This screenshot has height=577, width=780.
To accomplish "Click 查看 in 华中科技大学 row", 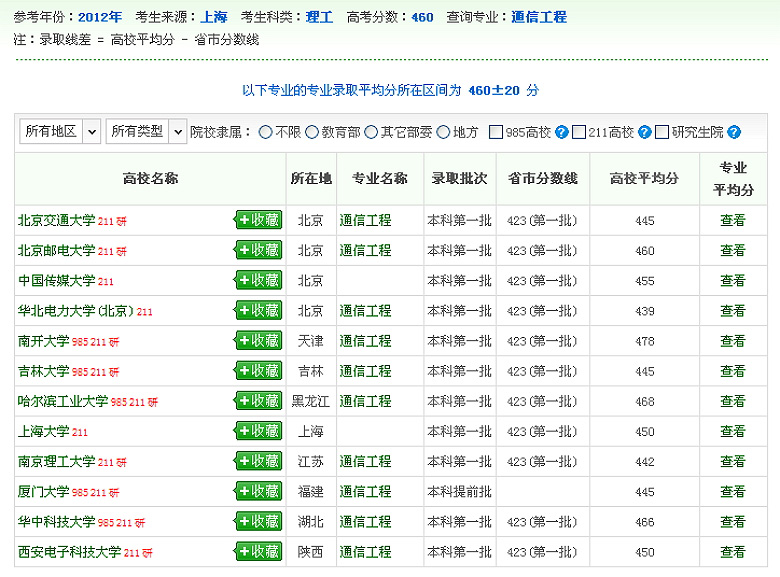I will (x=733, y=522).
